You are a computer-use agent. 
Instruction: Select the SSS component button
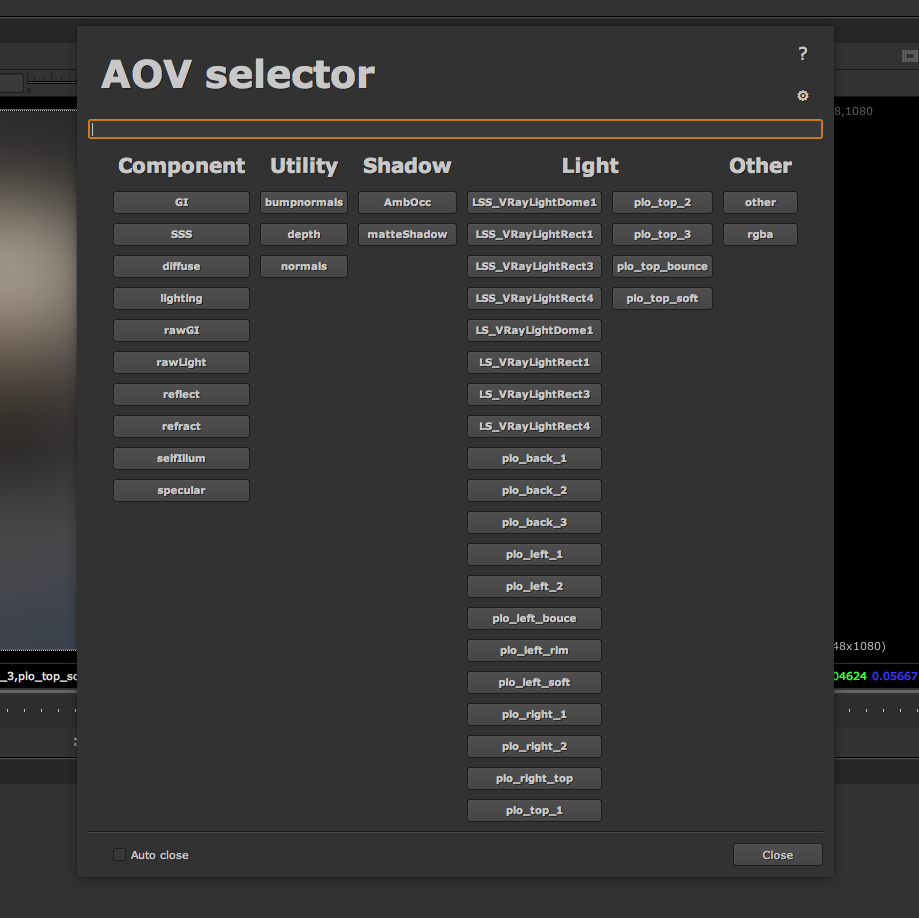tap(181, 235)
